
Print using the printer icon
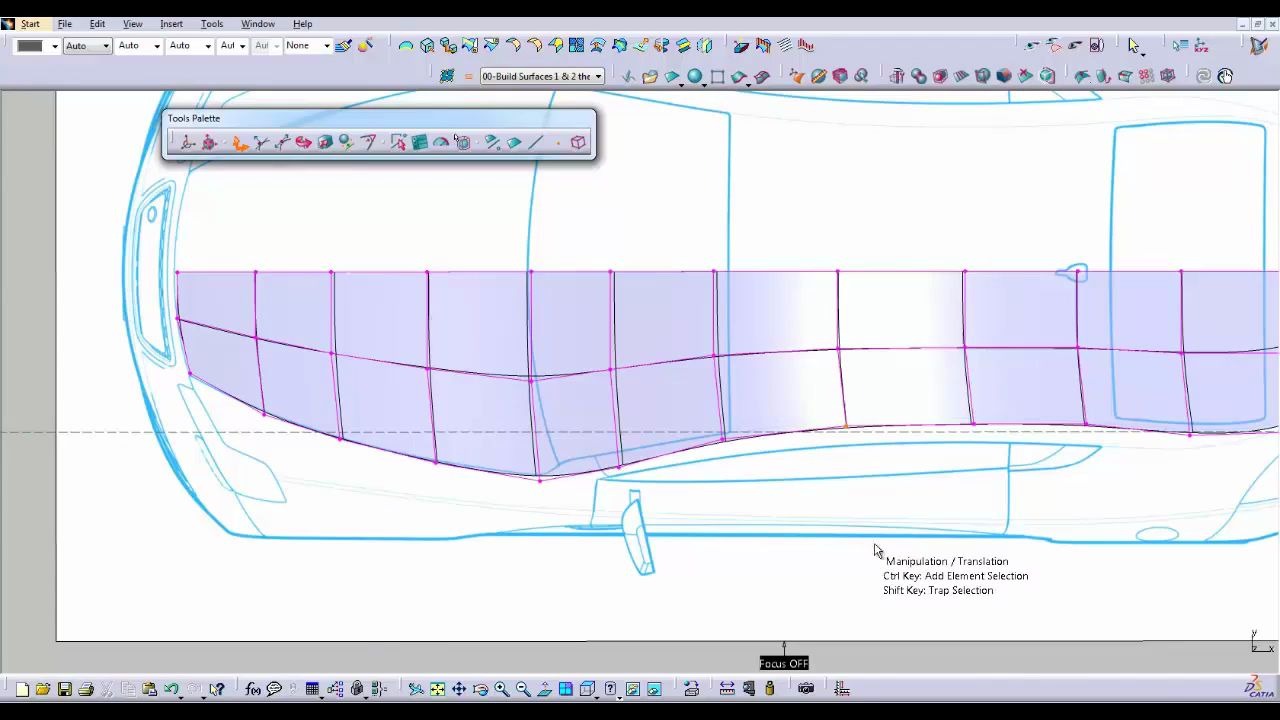tap(86, 689)
